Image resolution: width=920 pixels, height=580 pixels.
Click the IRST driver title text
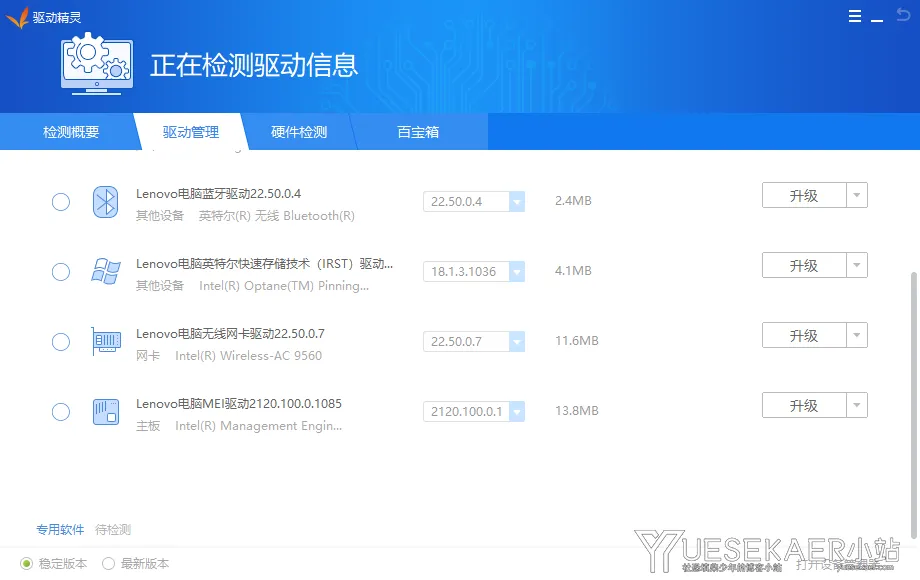264,264
